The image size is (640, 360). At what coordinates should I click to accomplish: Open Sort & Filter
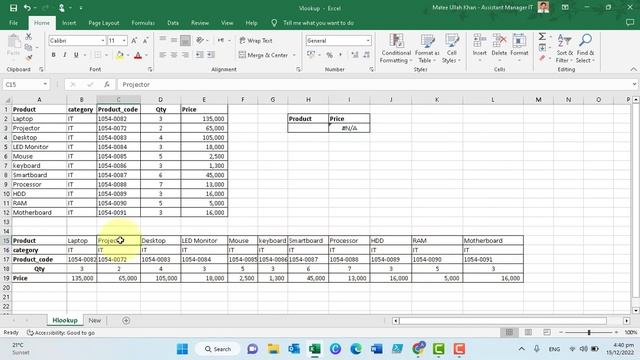pyautogui.click(x=564, y=48)
